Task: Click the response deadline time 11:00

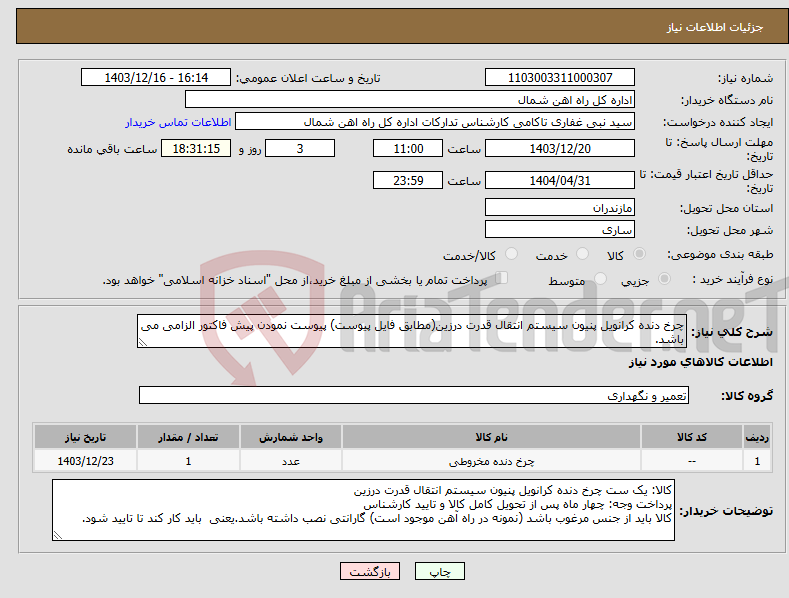Action: click(x=408, y=148)
